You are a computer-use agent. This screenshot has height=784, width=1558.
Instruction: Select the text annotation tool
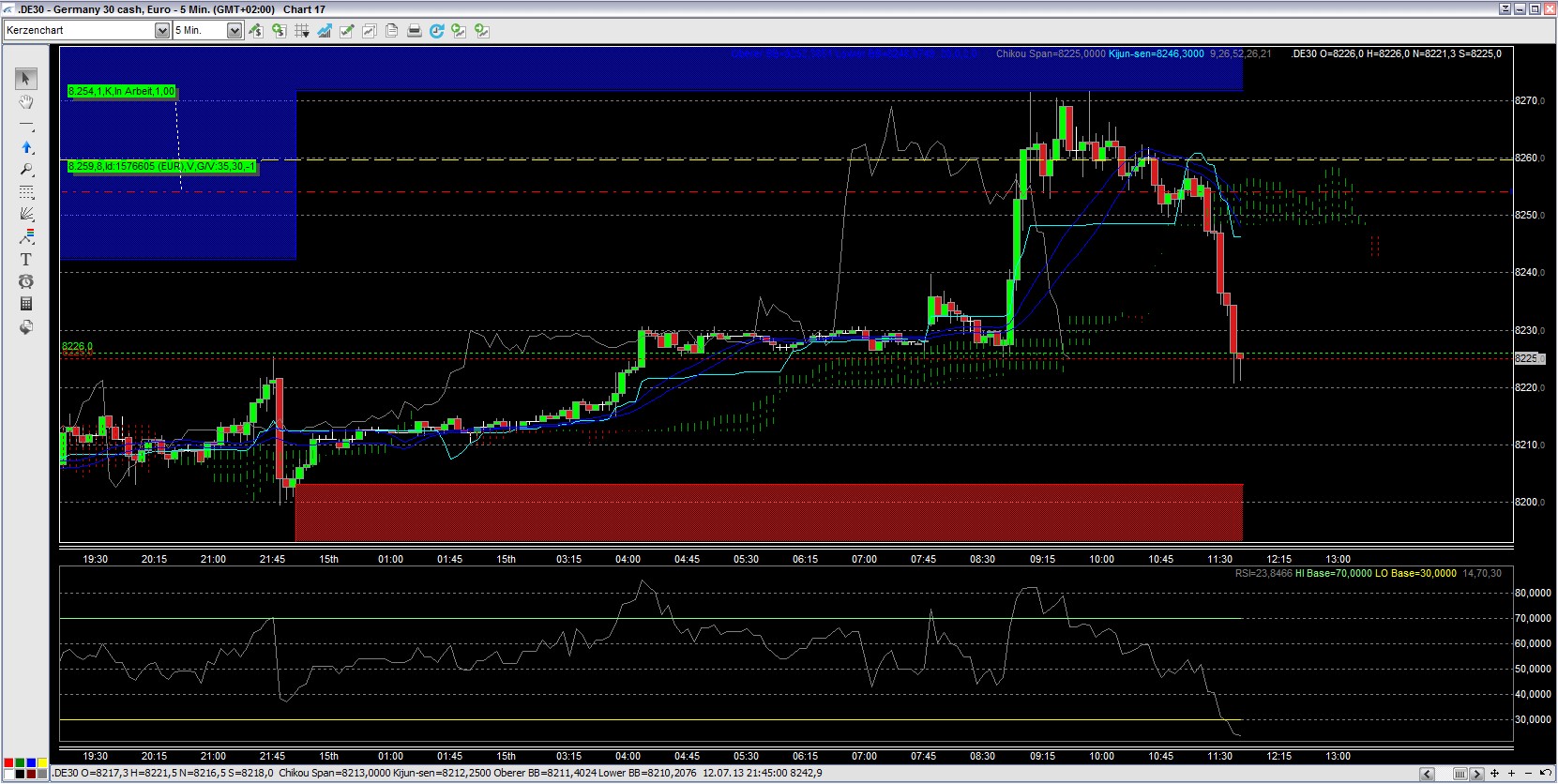pos(26,259)
